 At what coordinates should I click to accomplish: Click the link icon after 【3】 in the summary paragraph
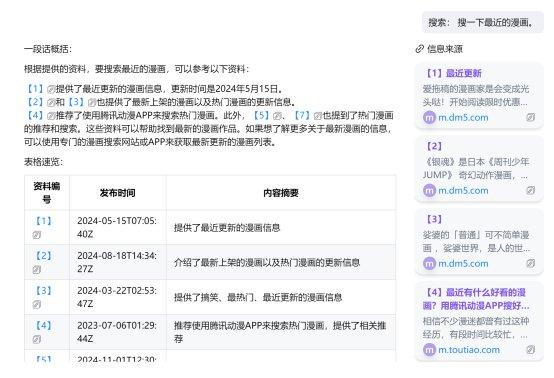92,102
